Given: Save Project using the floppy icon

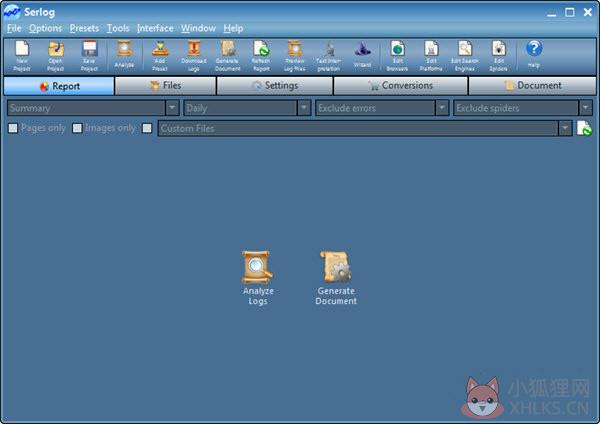Looking at the screenshot, I should tap(89, 56).
